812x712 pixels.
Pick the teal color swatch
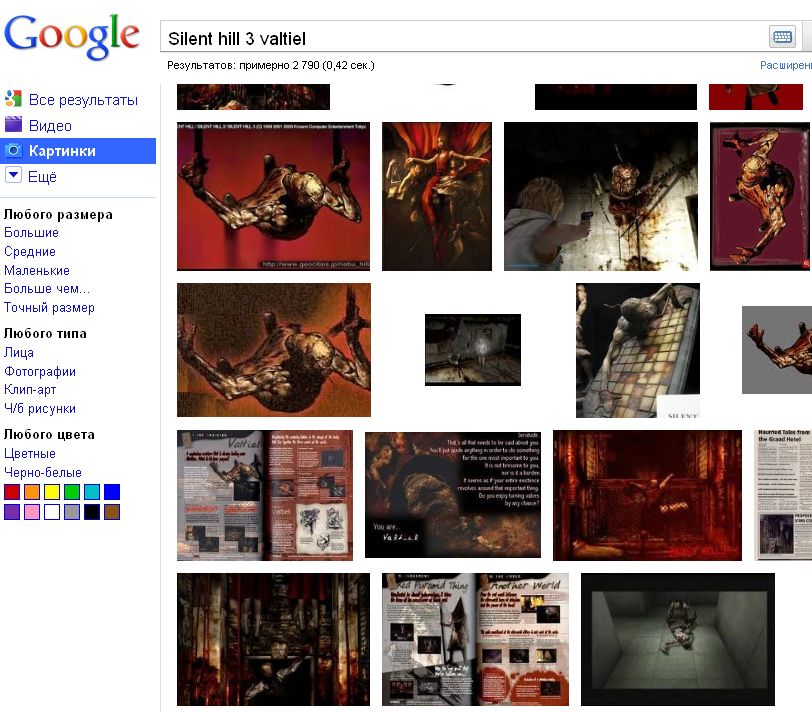click(92, 492)
